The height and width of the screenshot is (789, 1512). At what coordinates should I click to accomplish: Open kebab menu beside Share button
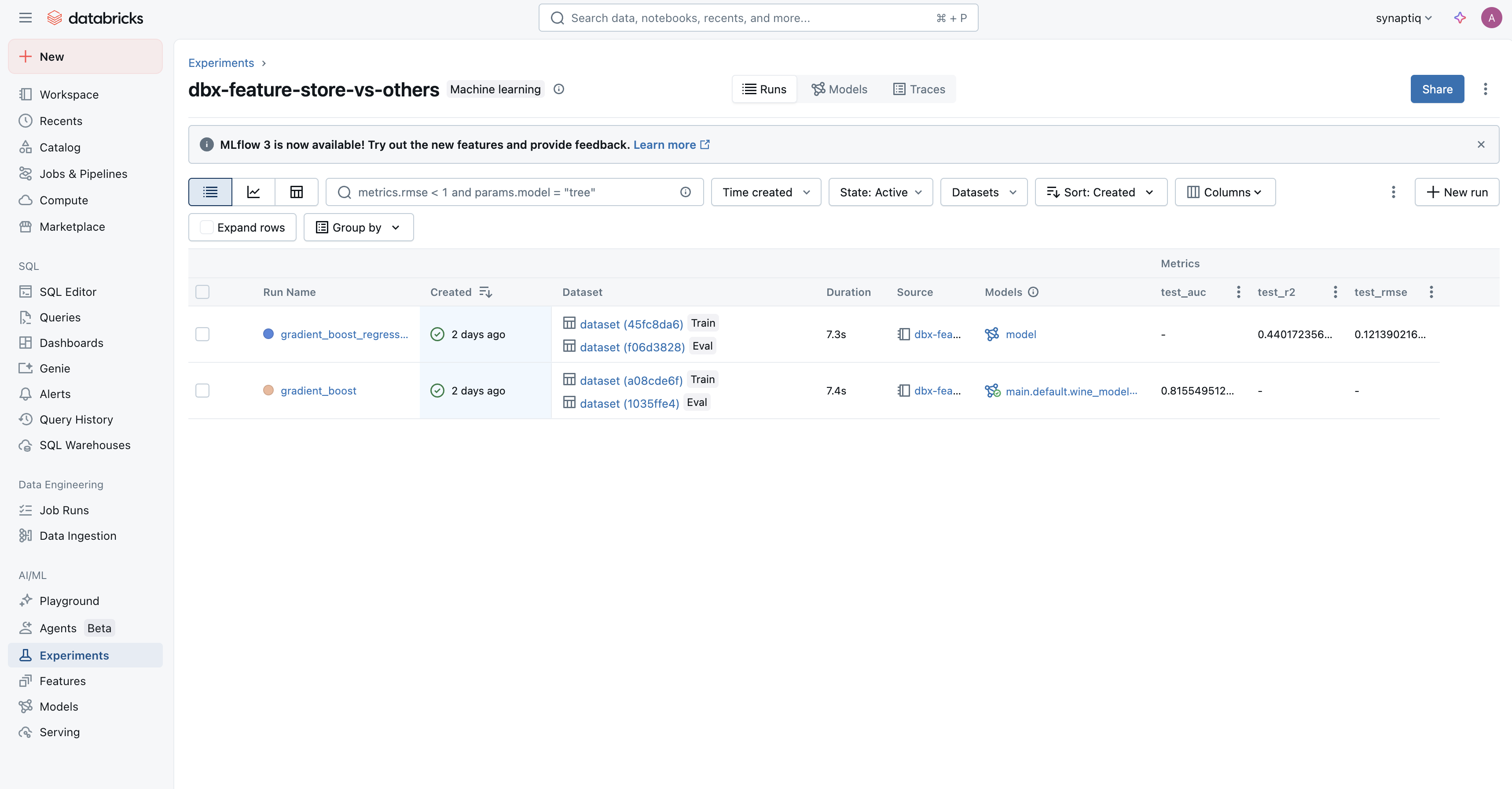click(x=1485, y=89)
